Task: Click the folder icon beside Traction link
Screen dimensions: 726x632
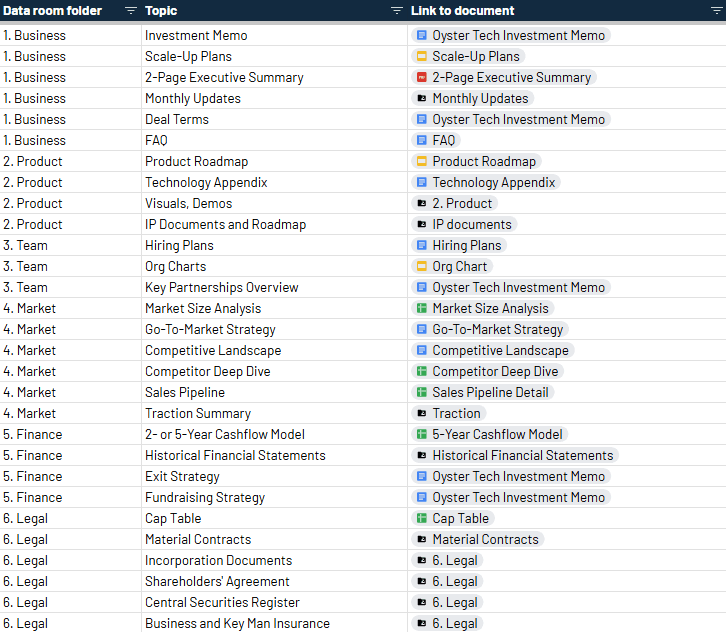Action: tap(422, 413)
